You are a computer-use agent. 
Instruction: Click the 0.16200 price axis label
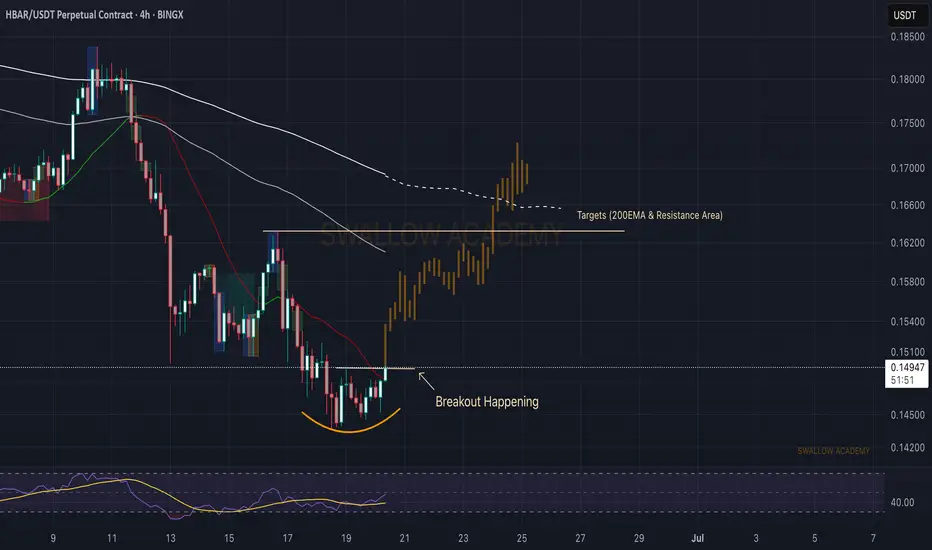point(907,243)
